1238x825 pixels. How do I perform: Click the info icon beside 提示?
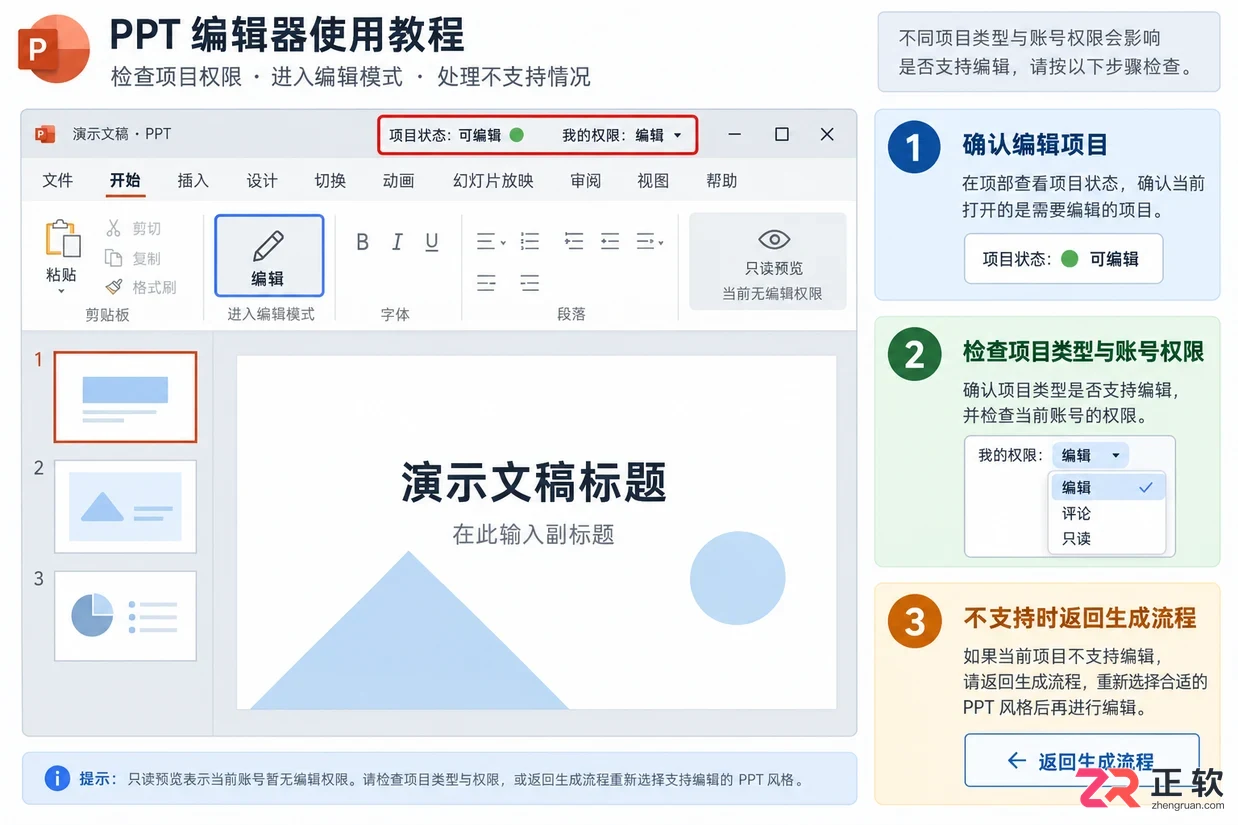pyautogui.click(x=57, y=778)
